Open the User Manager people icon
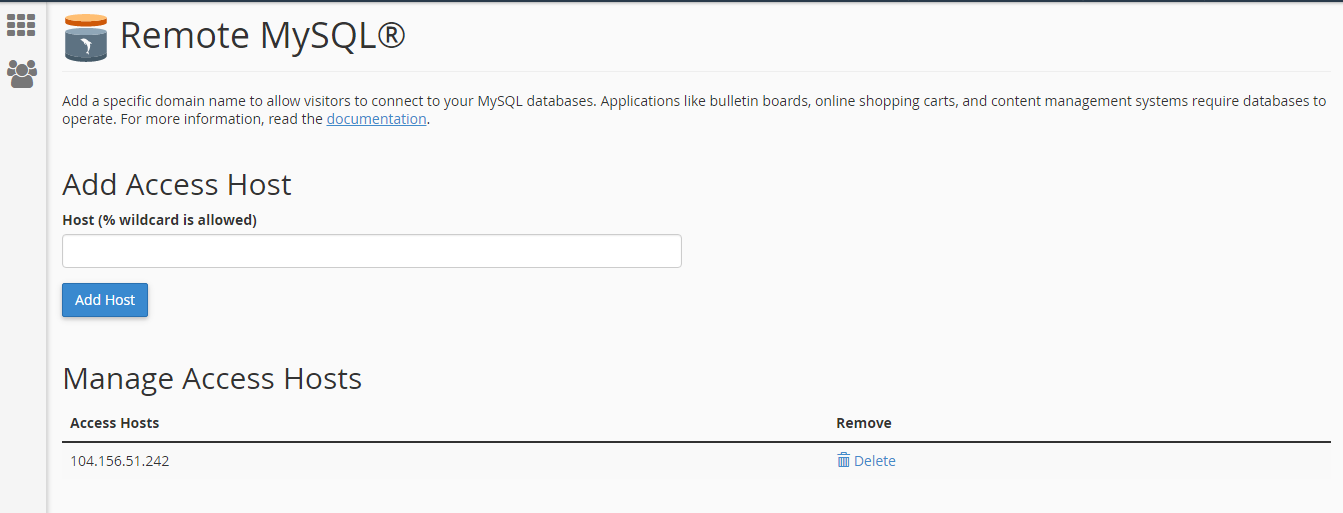The width and height of the screenshot is (1343, 513). coord(21,73)
